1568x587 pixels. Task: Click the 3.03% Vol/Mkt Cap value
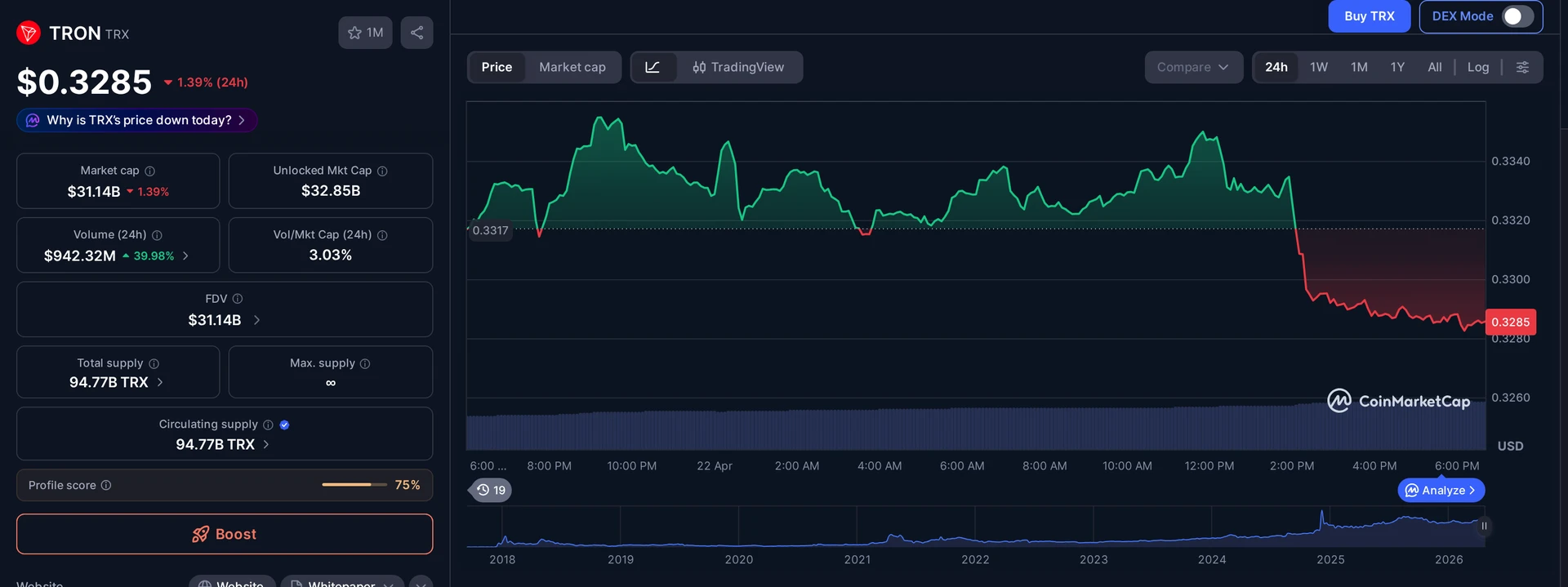tap(331, 256)
